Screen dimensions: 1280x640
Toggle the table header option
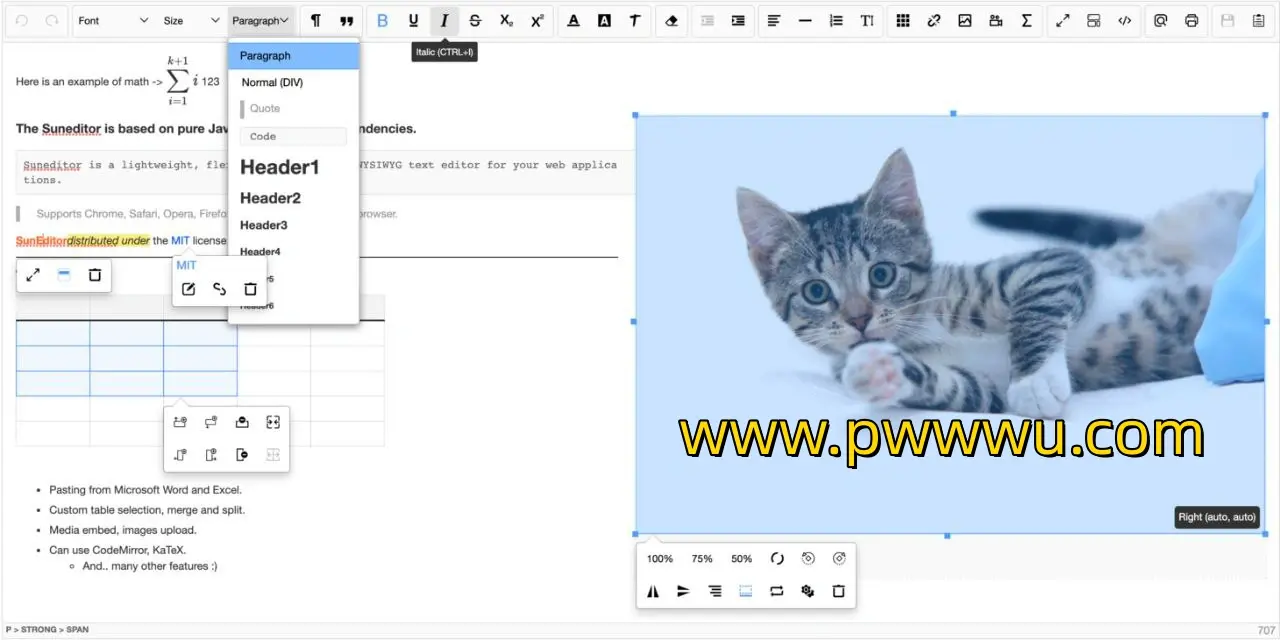coord(64,275)
